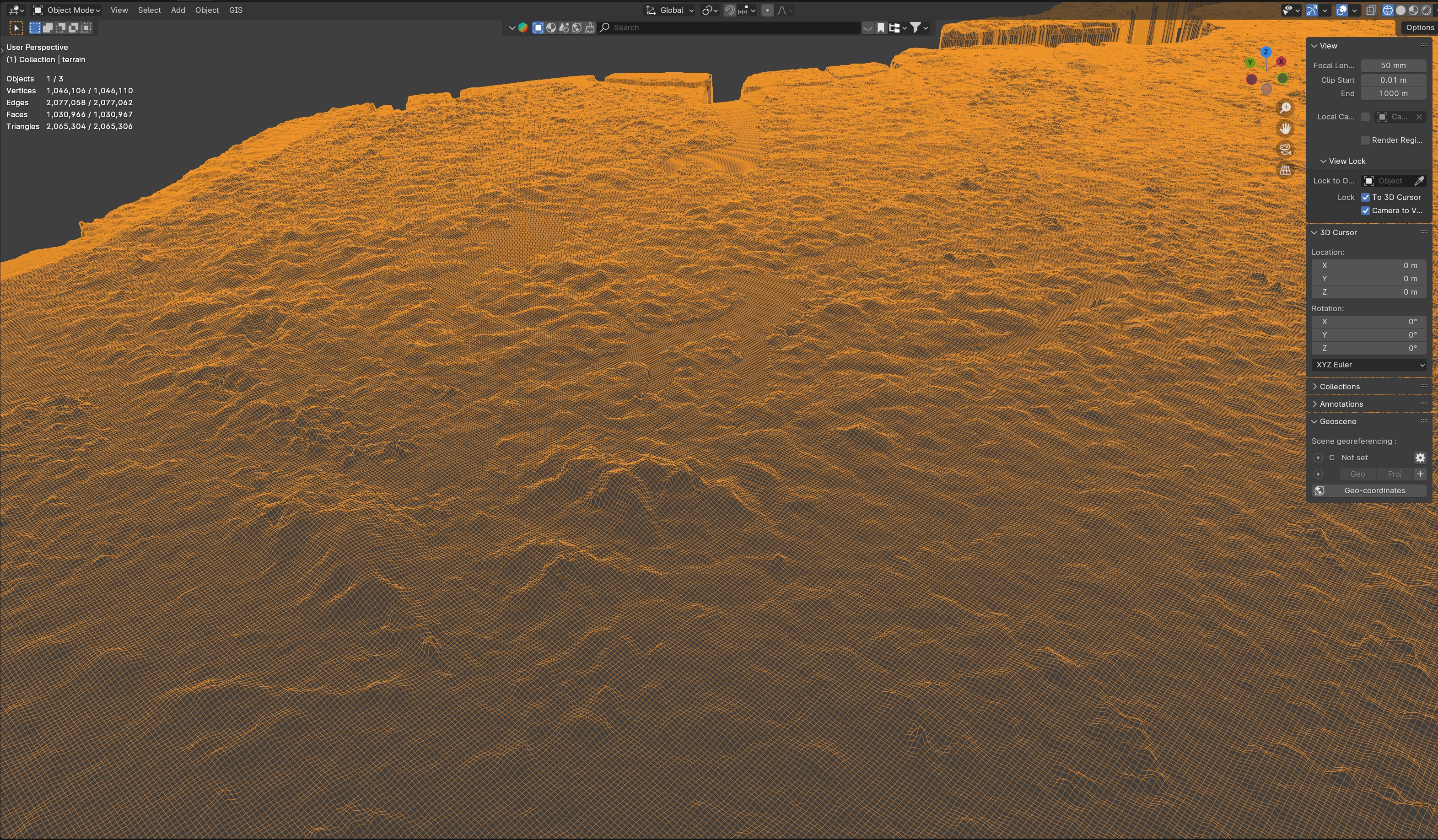The height and width of the screenshot is (840, 1438).
Task: Uncheck Lock To 3D Cursor
Action: point(1366,198)
